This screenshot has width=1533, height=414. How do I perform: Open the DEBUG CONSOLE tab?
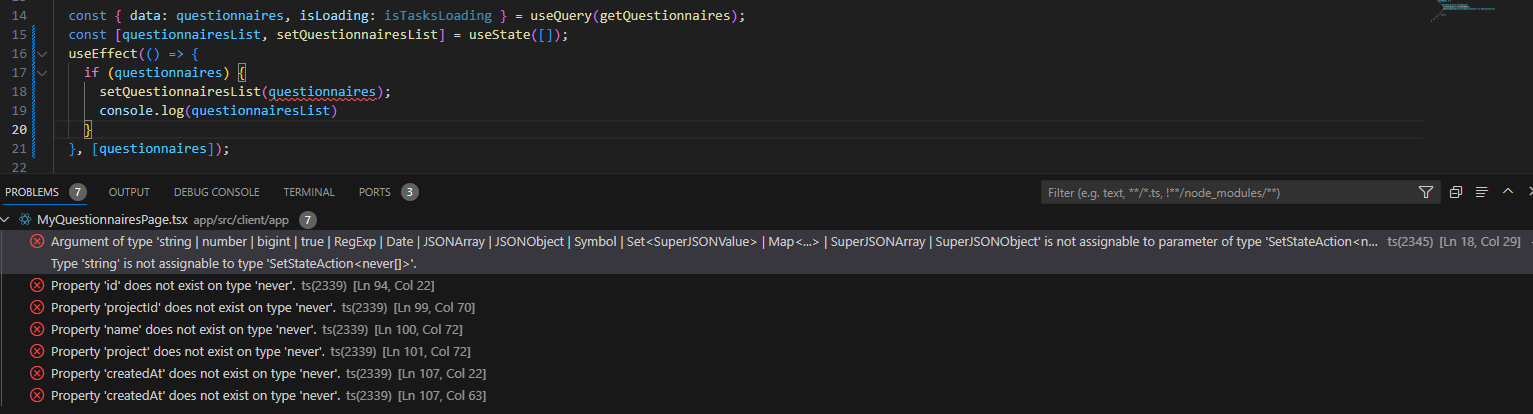tap(216, 192)
